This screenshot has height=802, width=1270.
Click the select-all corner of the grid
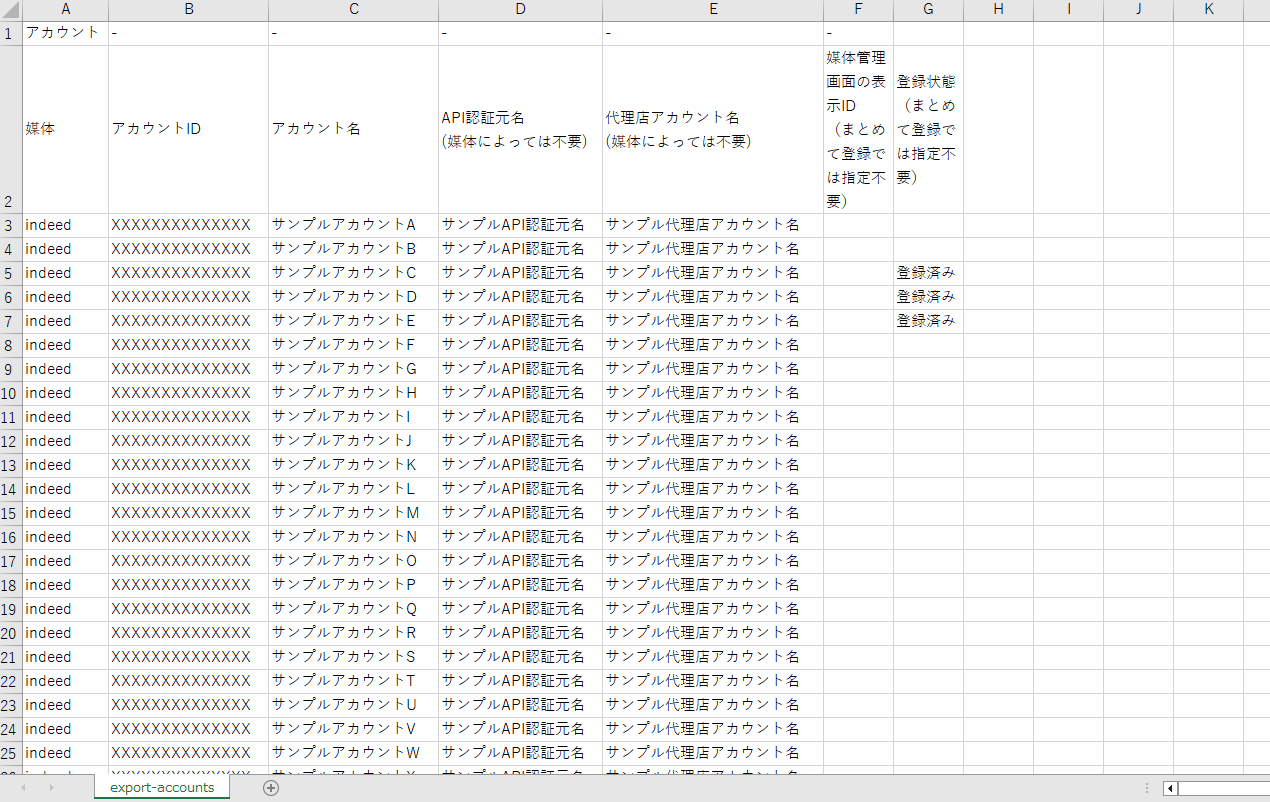(11, 10)
